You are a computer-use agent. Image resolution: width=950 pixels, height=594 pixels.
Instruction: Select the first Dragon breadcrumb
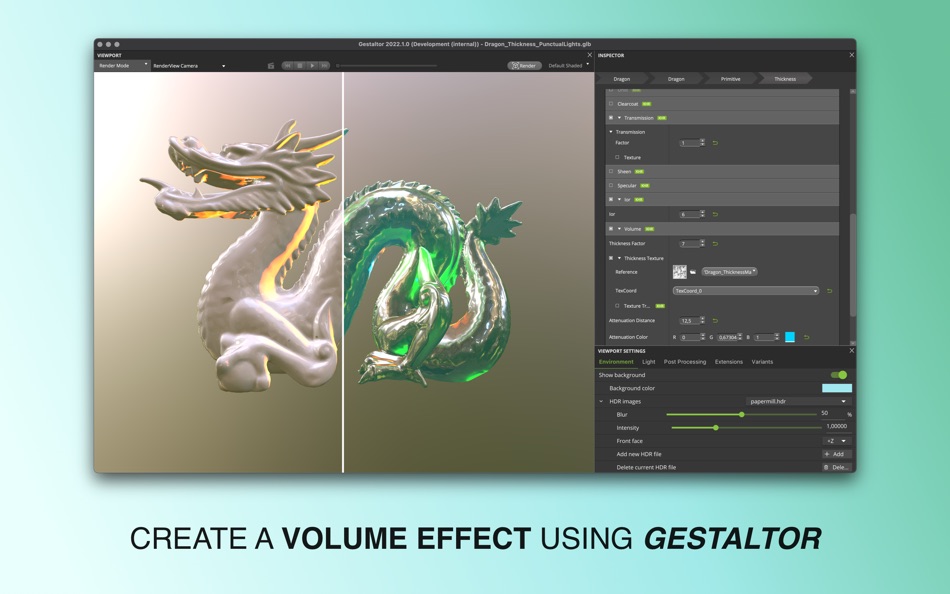tap(622, 79)
